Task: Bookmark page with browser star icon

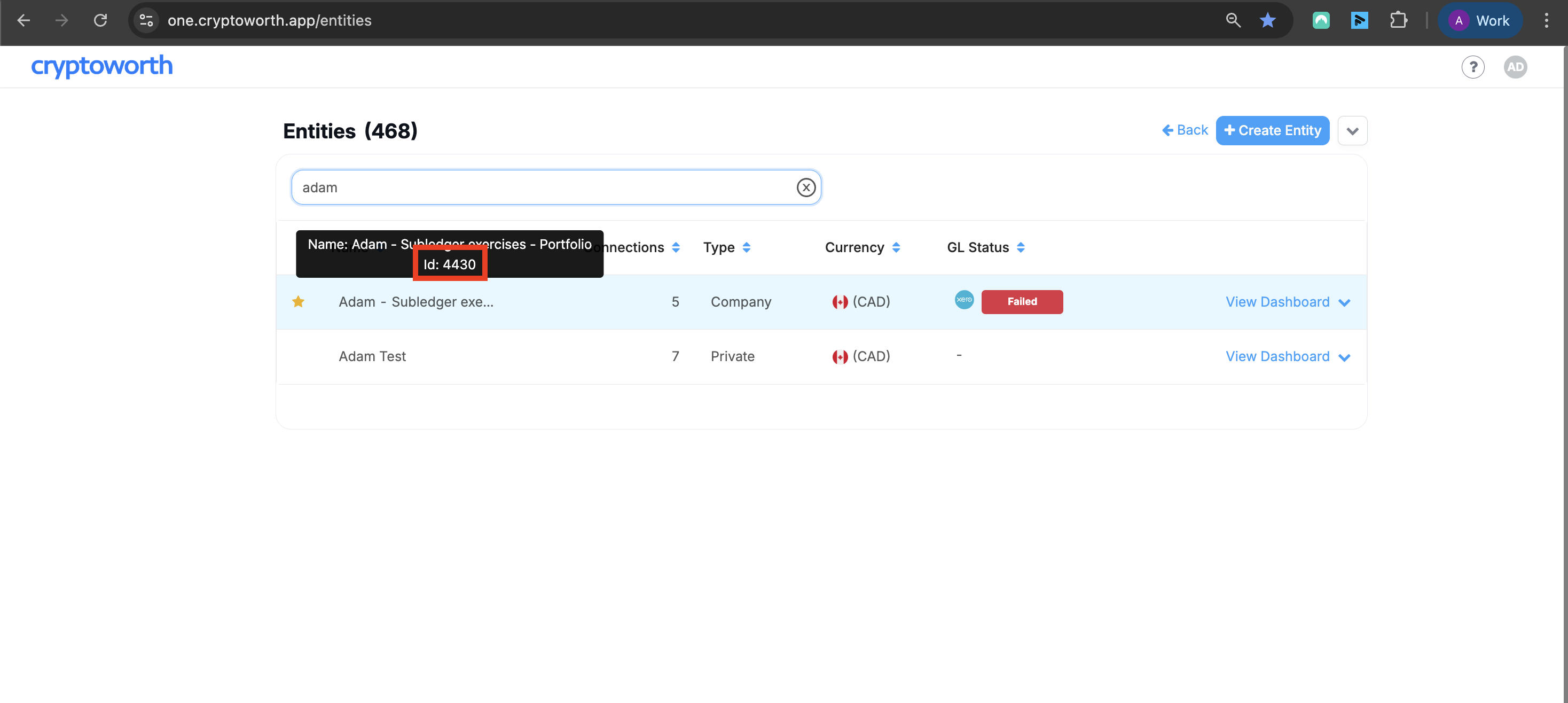Action: click(1267, 20)
